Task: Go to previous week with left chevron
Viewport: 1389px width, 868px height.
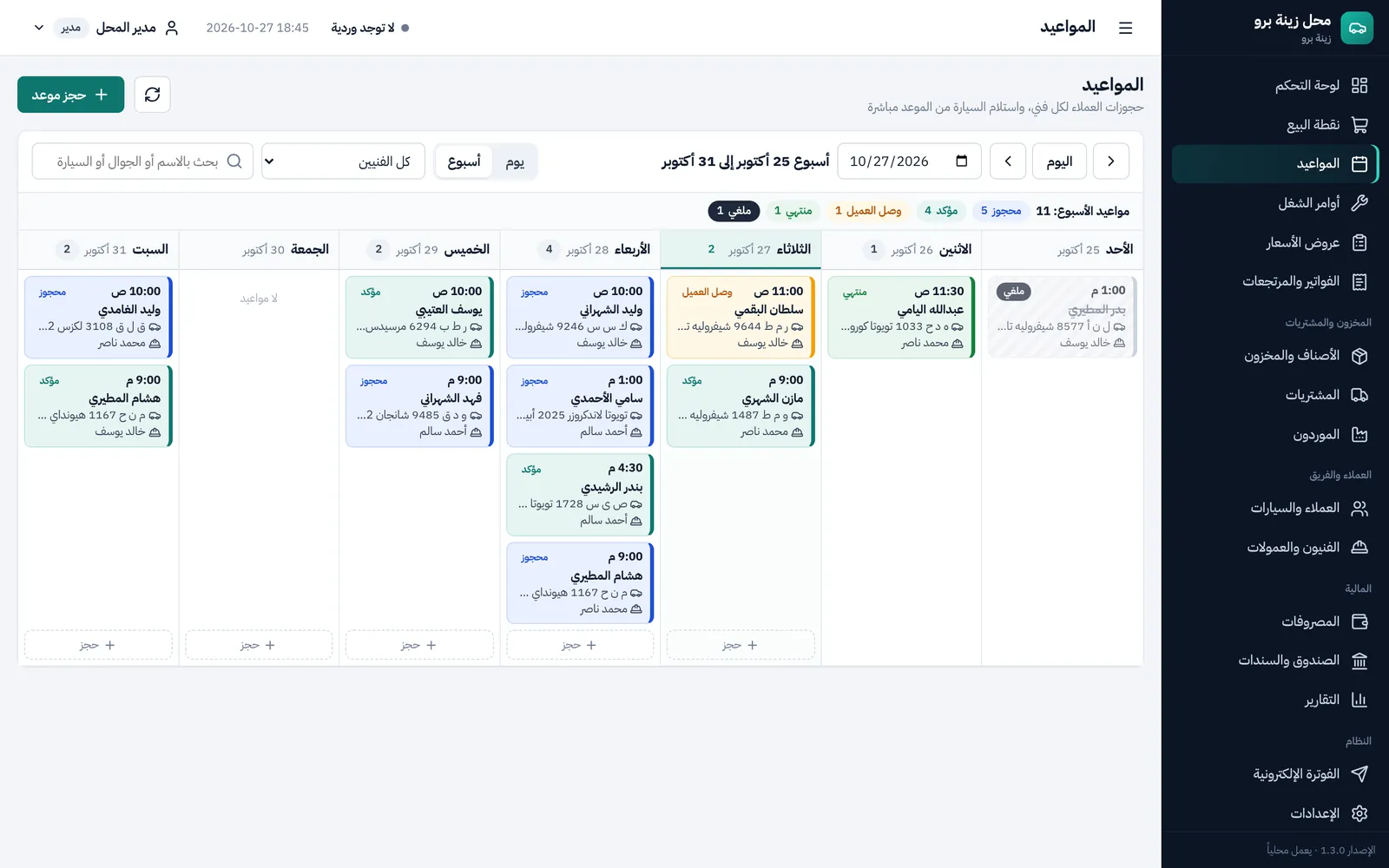Action: pyautogui.click(x=1008, y=161)
